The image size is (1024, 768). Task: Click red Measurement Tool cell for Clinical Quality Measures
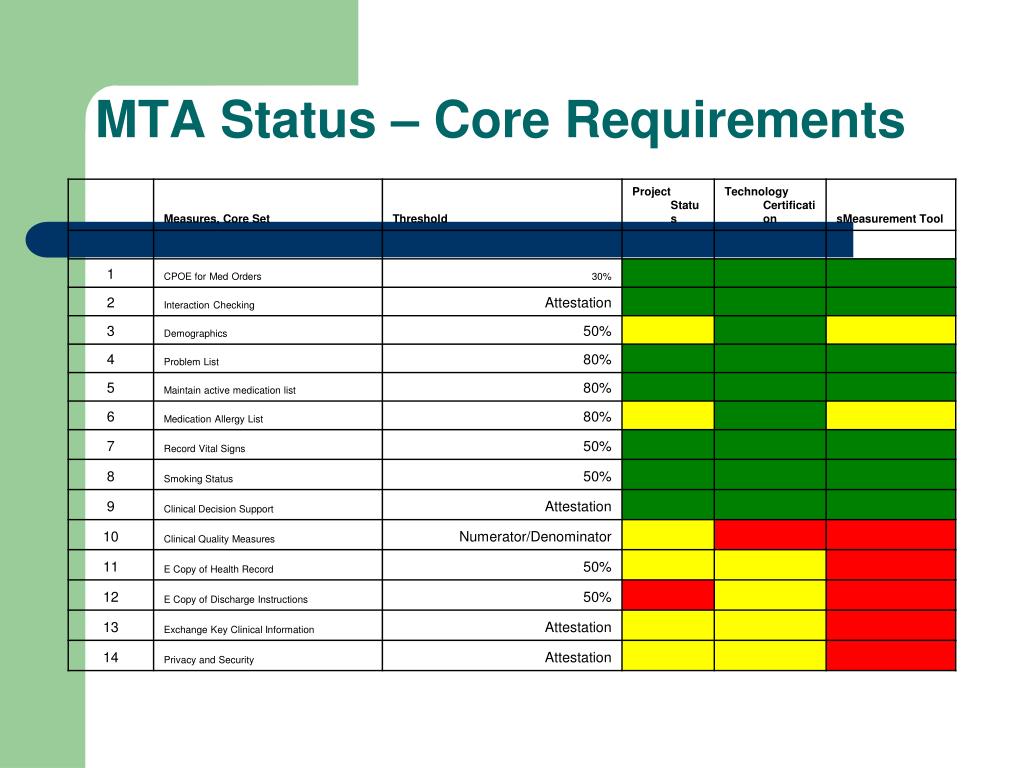[891, 536]
